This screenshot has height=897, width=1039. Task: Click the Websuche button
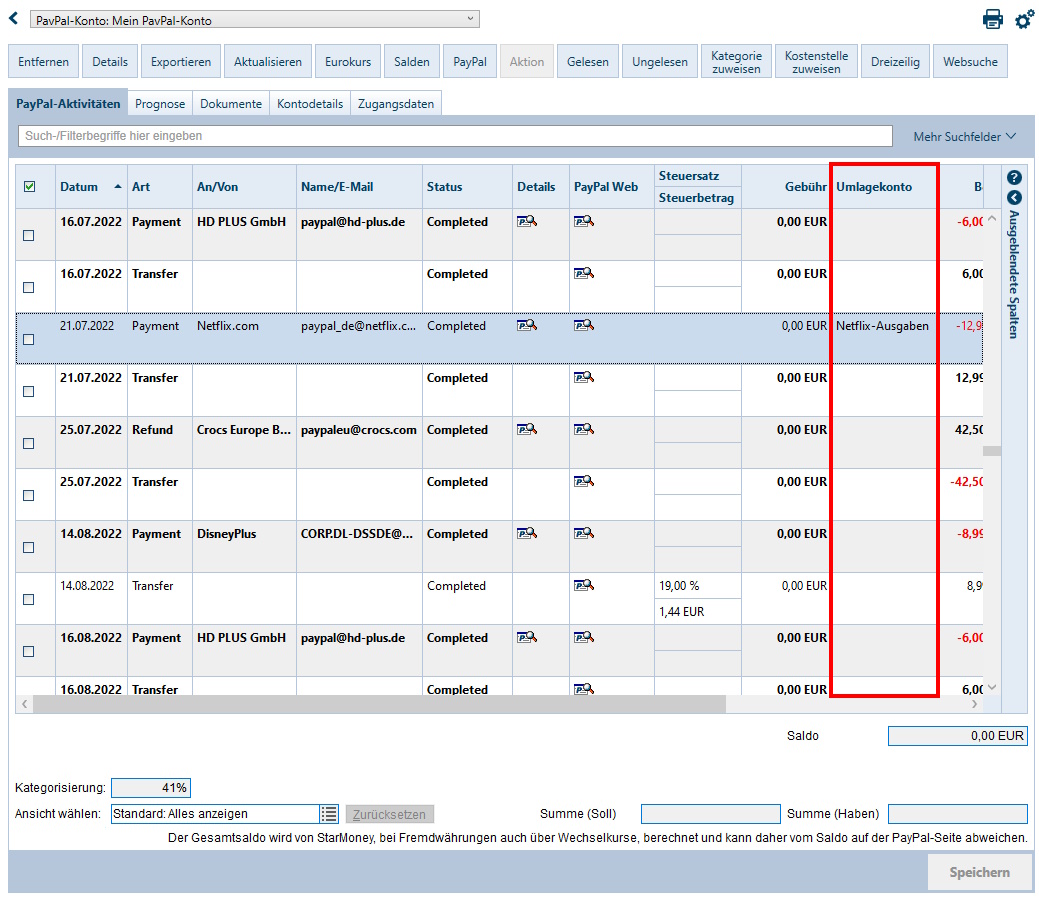click(970, 62)
